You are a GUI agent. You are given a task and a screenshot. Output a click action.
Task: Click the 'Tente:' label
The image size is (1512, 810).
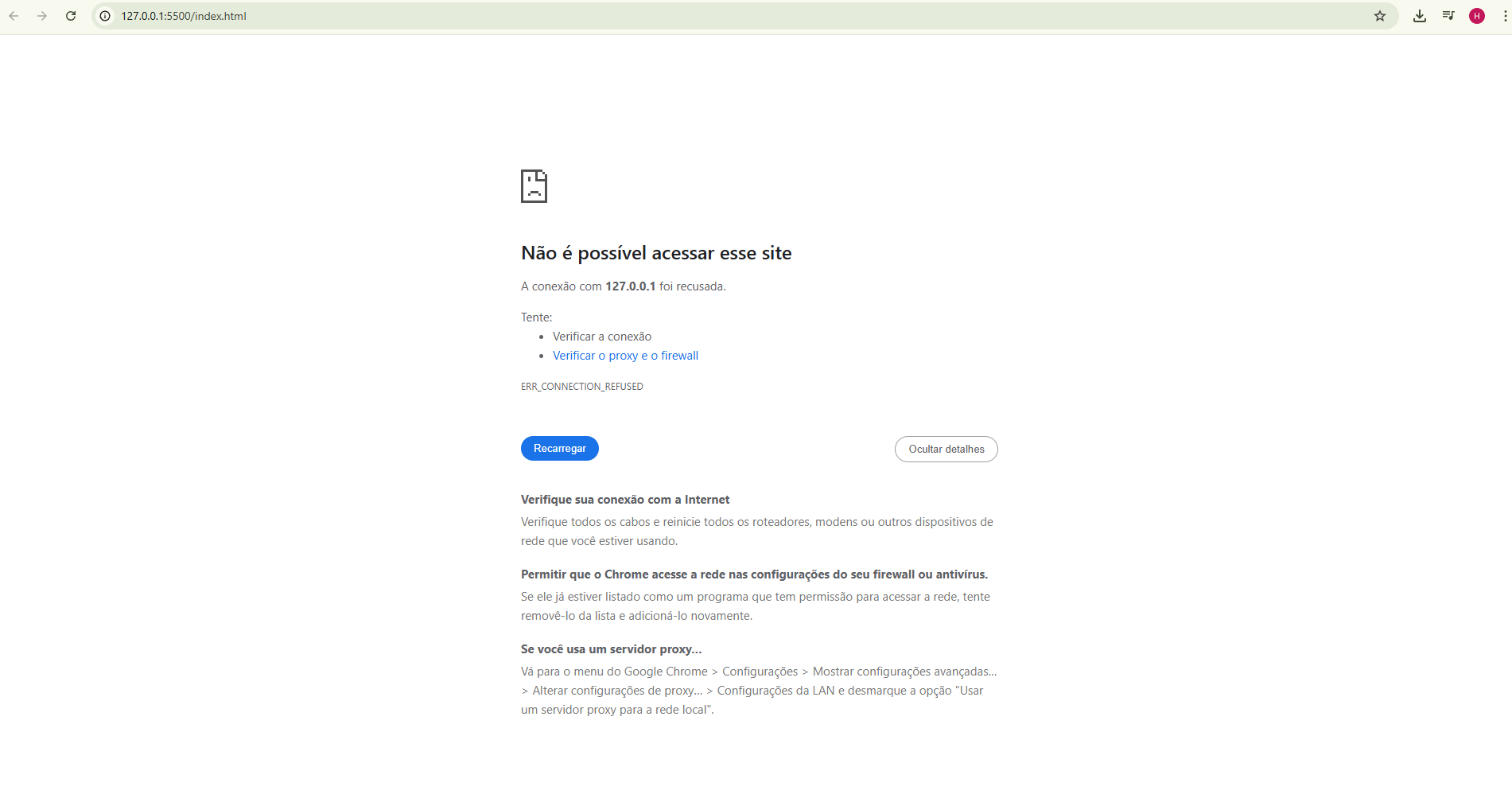coord(536,317)
